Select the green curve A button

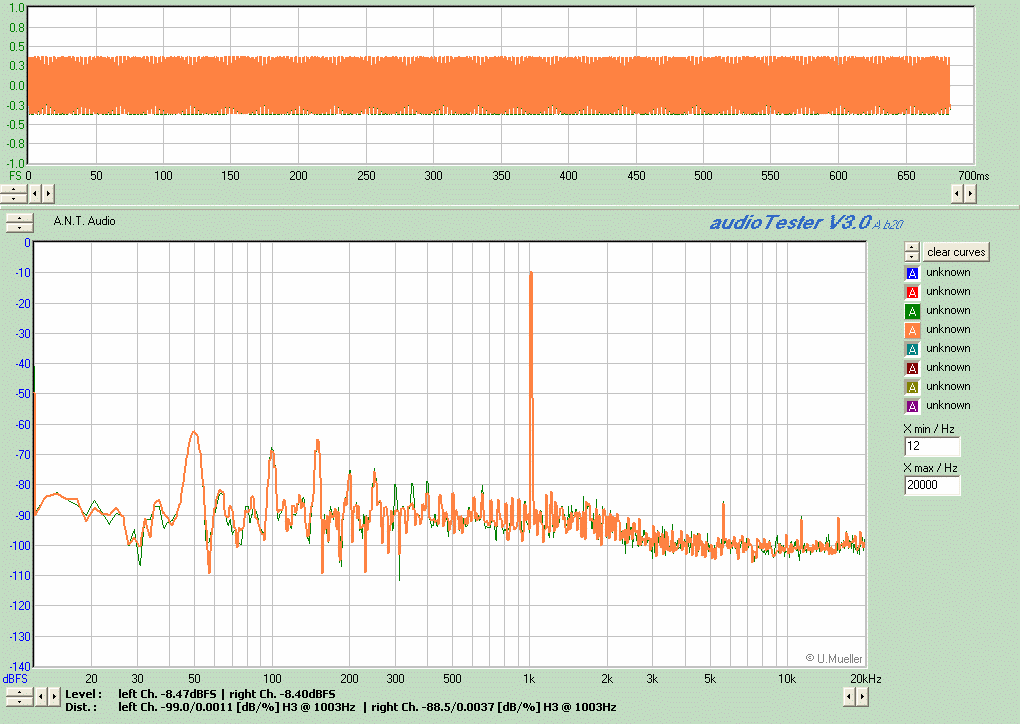[911, 311]
